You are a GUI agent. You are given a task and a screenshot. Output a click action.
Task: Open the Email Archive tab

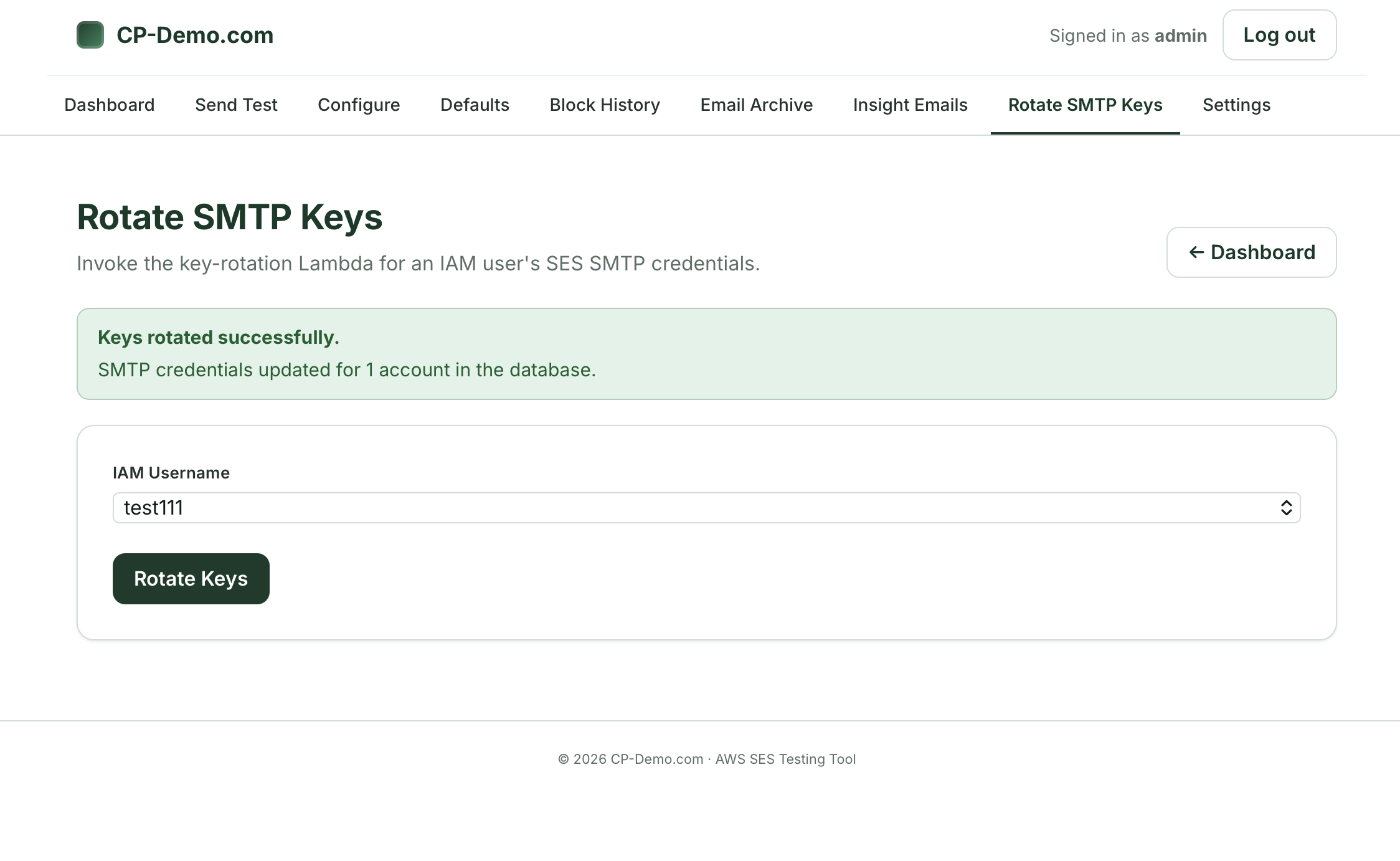point(757,105)
